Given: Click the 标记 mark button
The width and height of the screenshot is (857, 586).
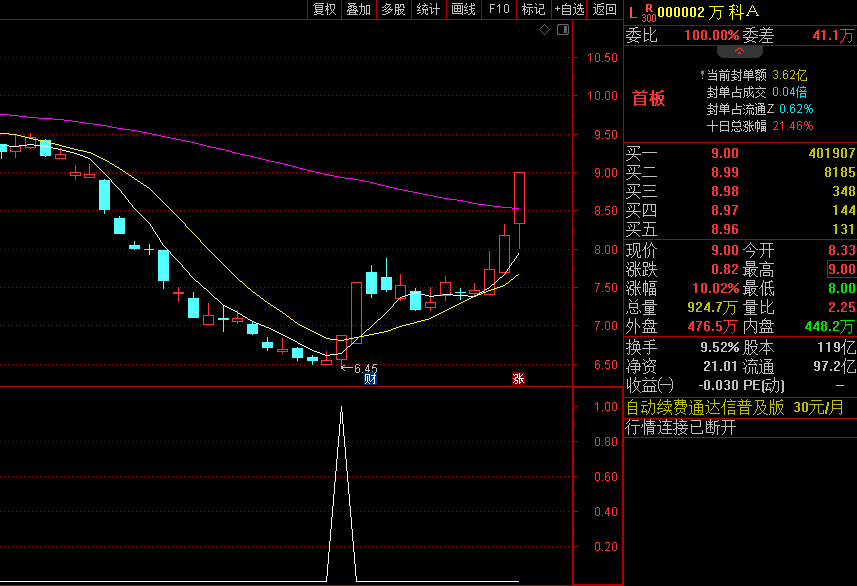Looking at the screenshot, I should coord(533,9).
